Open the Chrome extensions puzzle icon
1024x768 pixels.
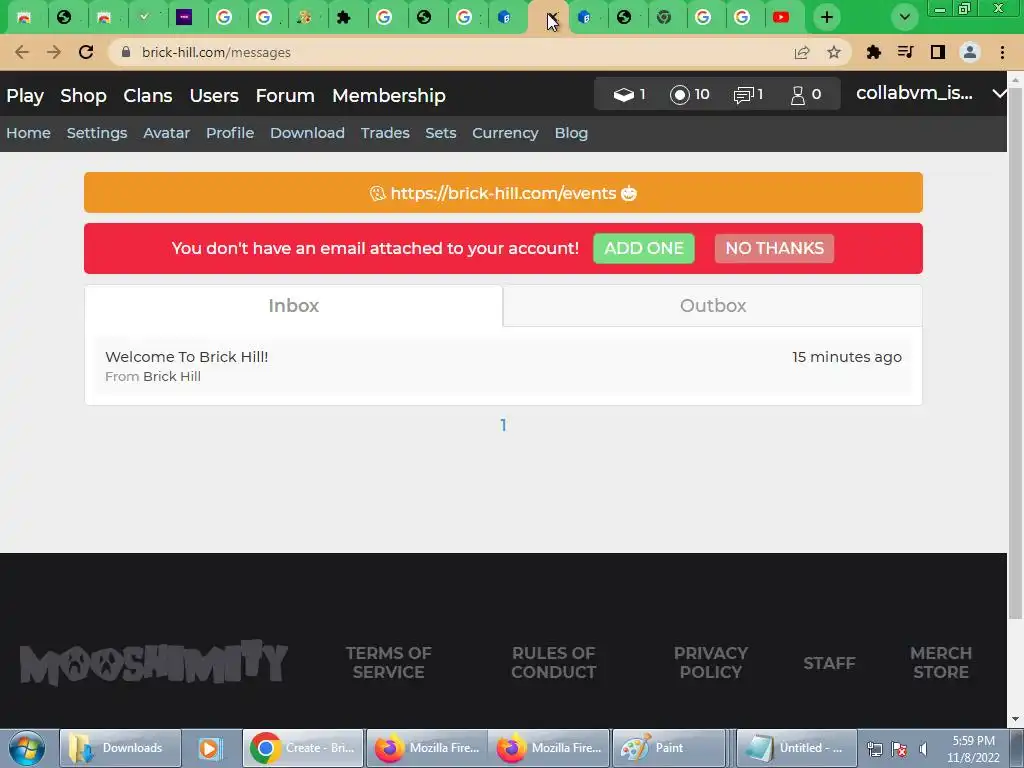(x=873, y=52)
